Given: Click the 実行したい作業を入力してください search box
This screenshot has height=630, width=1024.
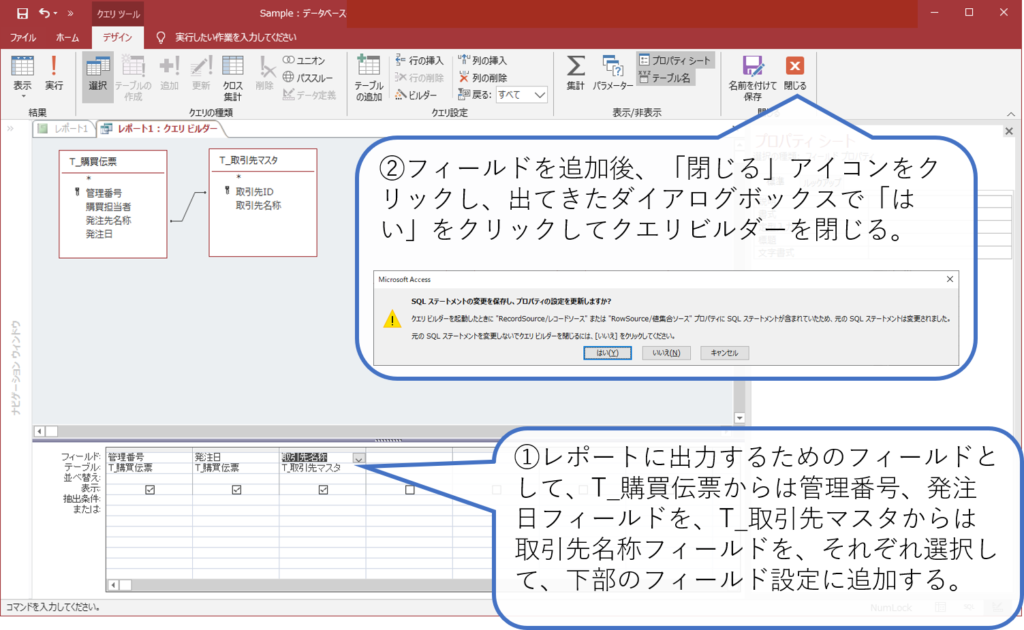Looking at the screenshot, I should tap(235, 38).
